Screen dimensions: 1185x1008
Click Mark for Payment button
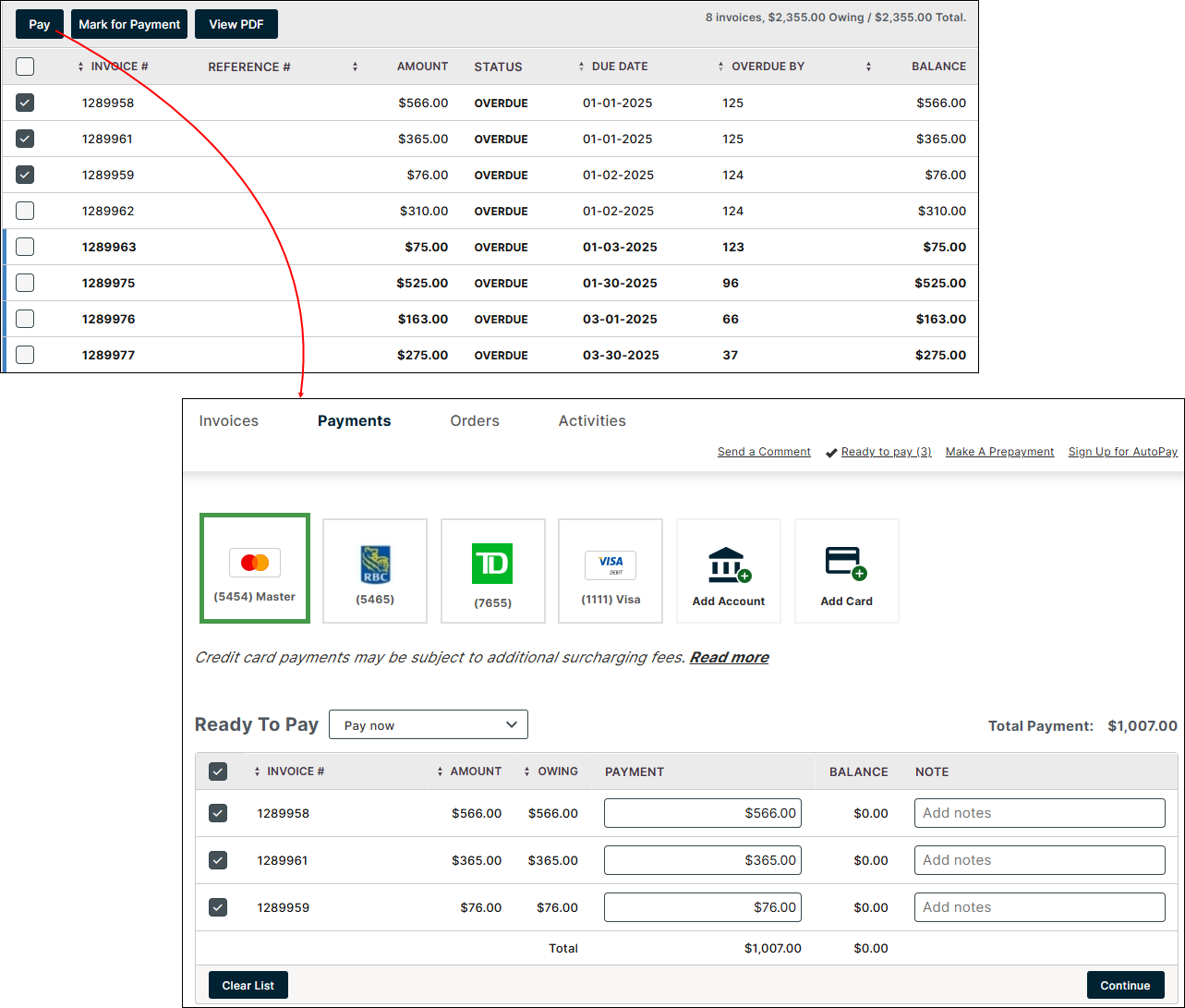point(129,24)
